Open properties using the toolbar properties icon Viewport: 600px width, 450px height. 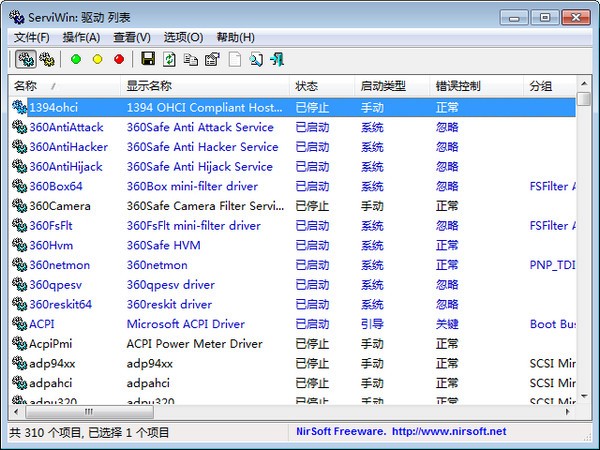pyautogui.click(x=212, y=59)
